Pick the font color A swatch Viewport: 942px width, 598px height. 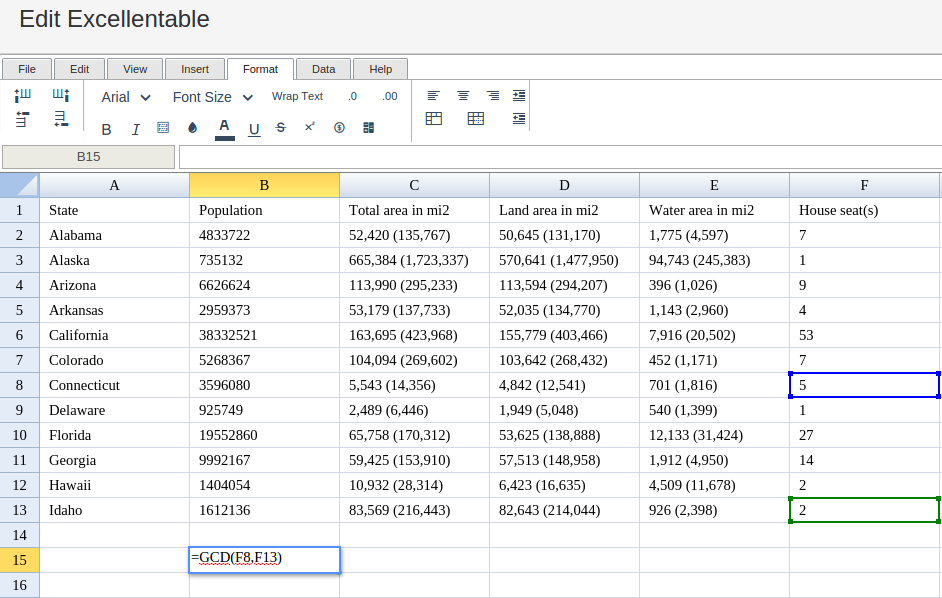(x=224, y=128)
